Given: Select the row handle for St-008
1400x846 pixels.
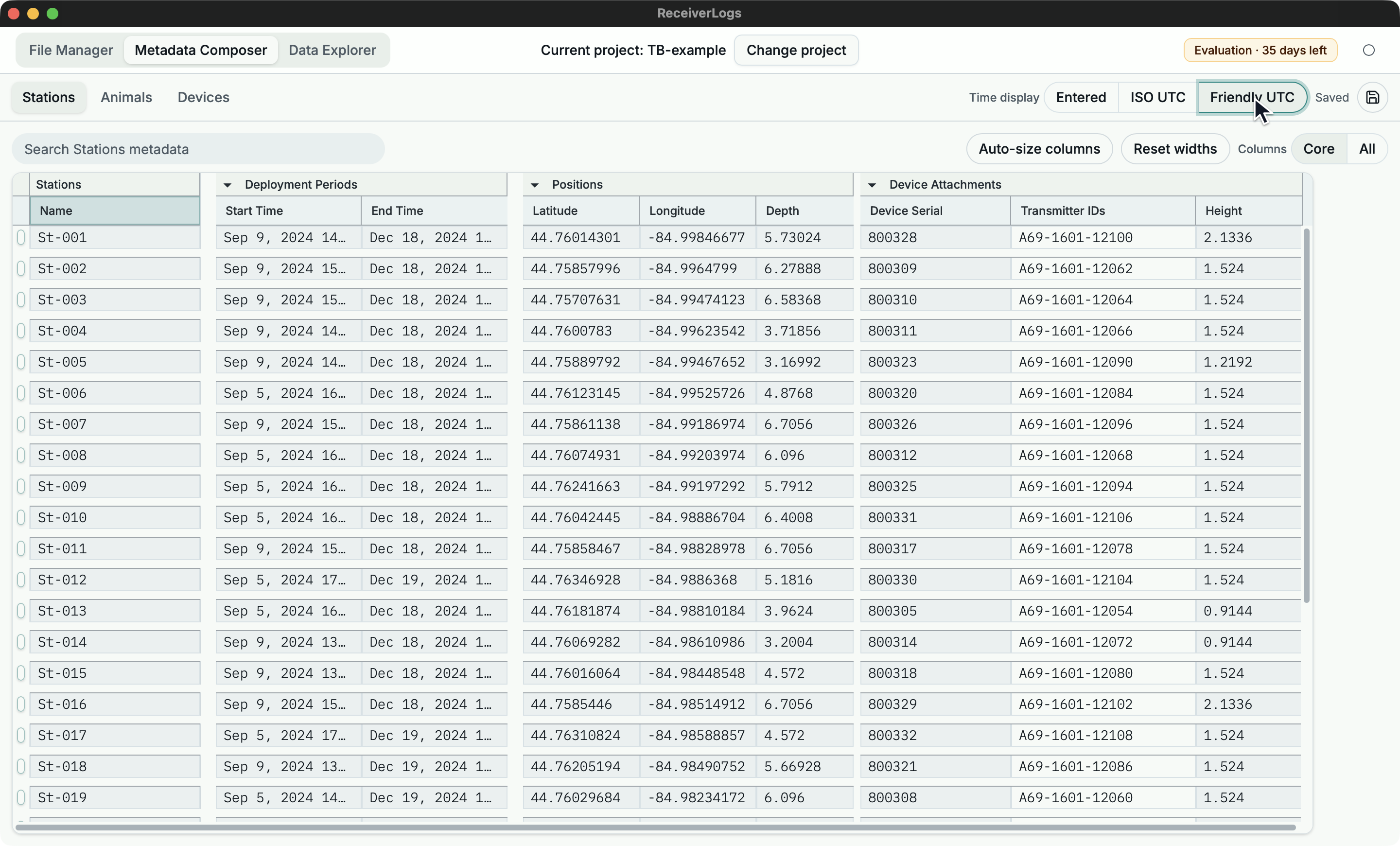Looking at the screenshot, I should coord(21,455).
